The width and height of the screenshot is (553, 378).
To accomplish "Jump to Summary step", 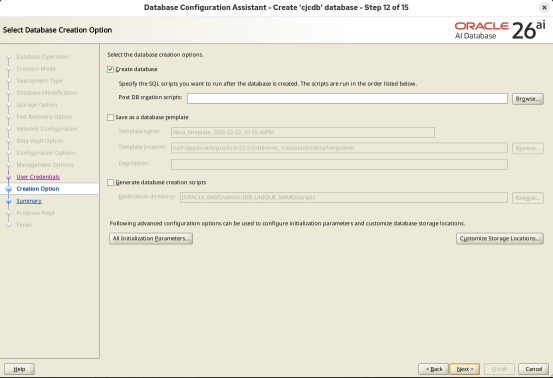I will point(29,201).
